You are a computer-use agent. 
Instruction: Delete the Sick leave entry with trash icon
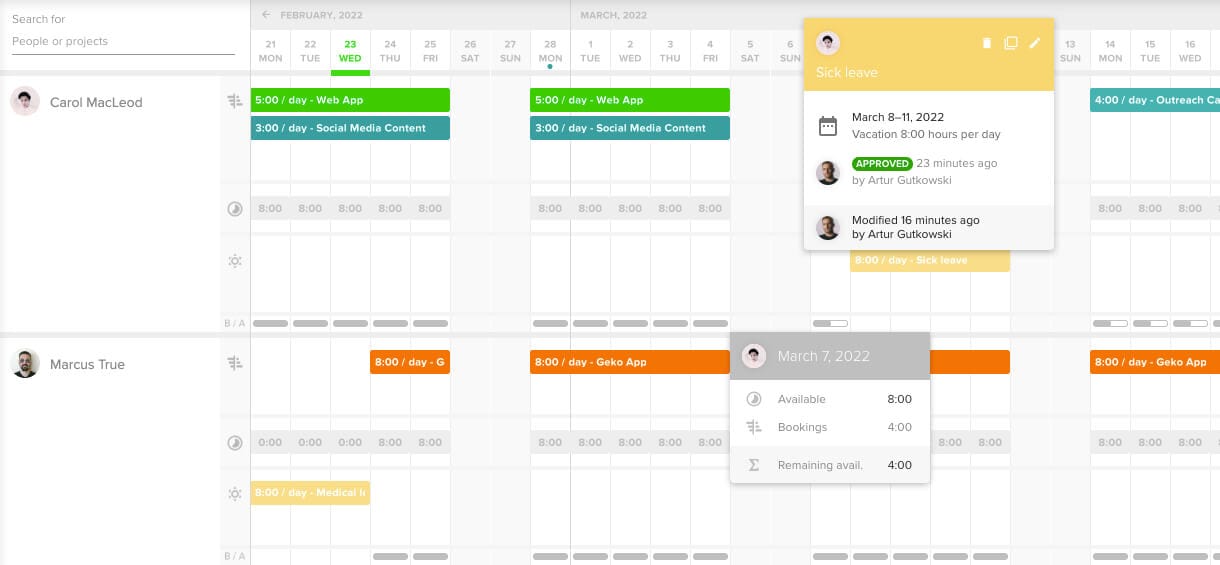tap(987, 43)
